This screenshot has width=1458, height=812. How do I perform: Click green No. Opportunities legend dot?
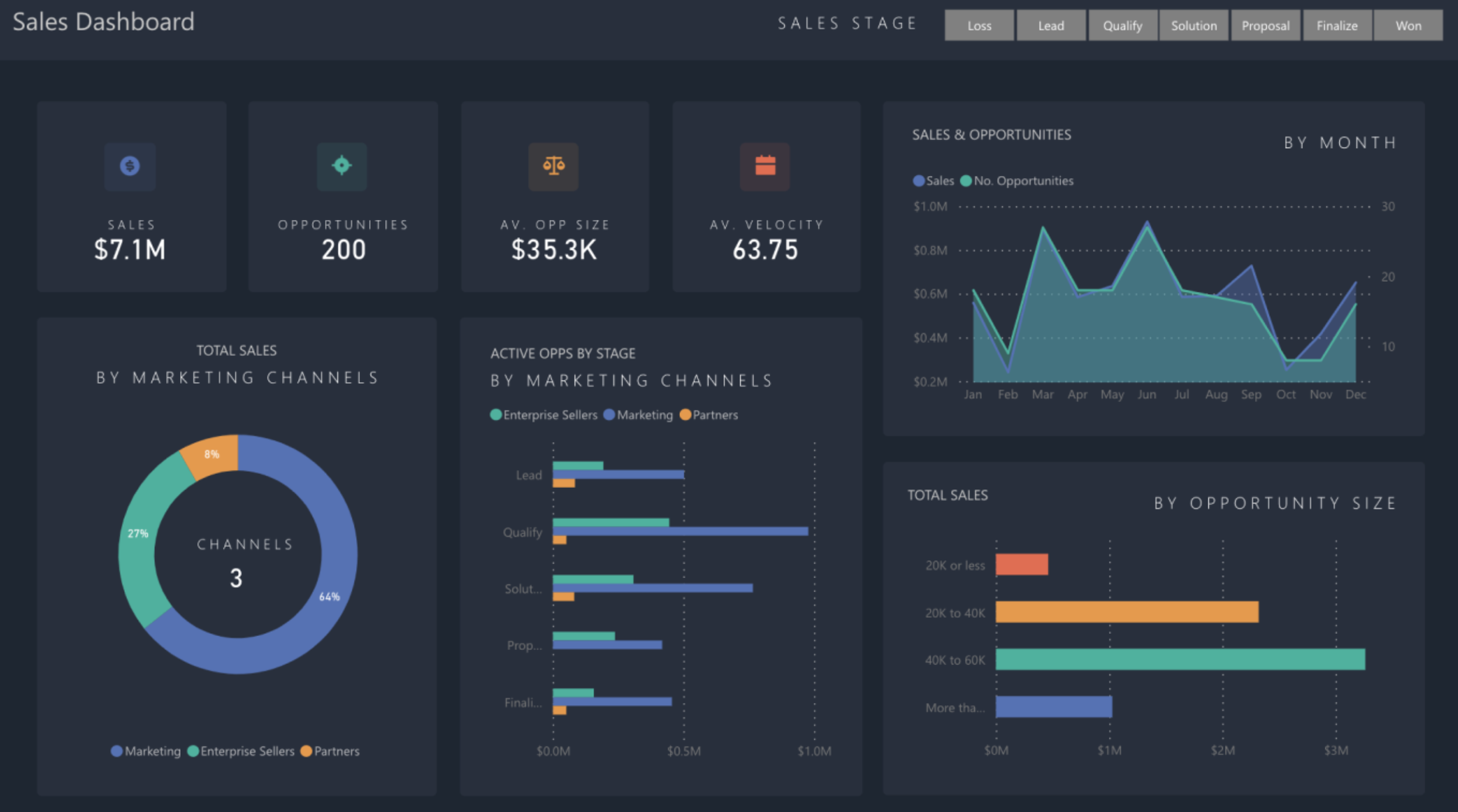(x=966, y=181)
